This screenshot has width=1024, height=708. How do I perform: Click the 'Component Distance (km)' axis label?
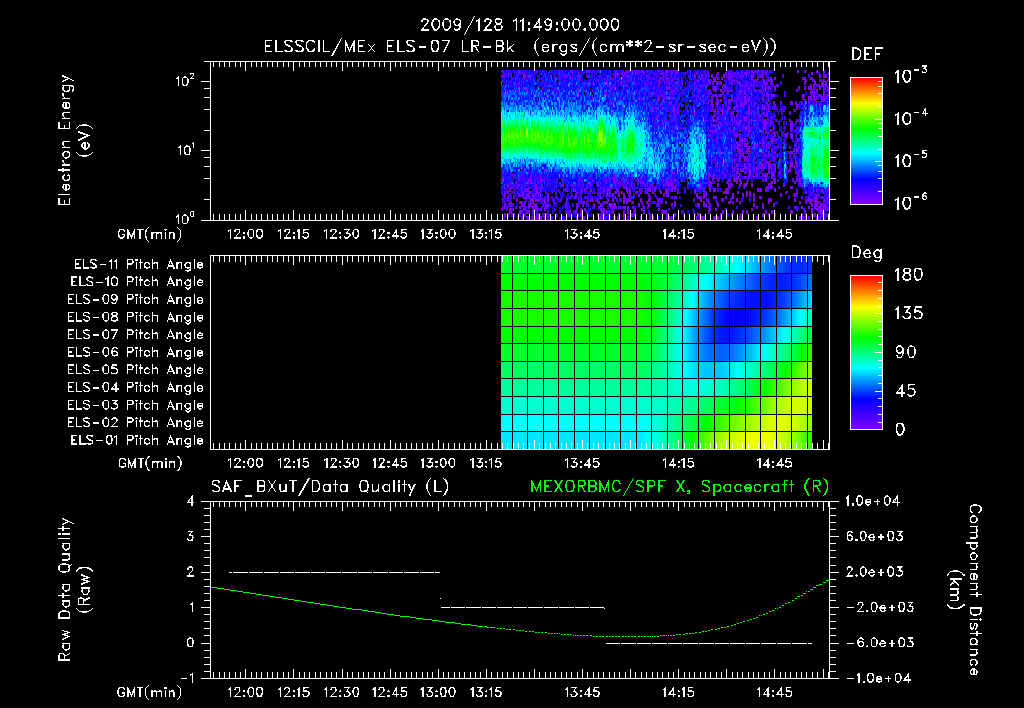(965, 590)
